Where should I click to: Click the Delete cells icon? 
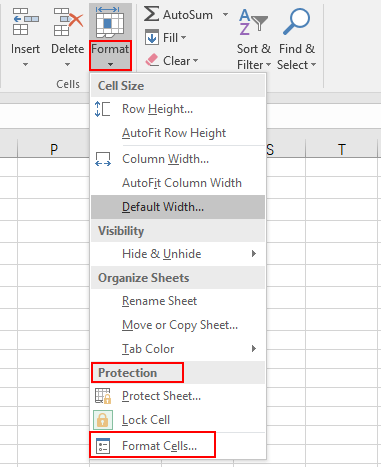point(69,22)
